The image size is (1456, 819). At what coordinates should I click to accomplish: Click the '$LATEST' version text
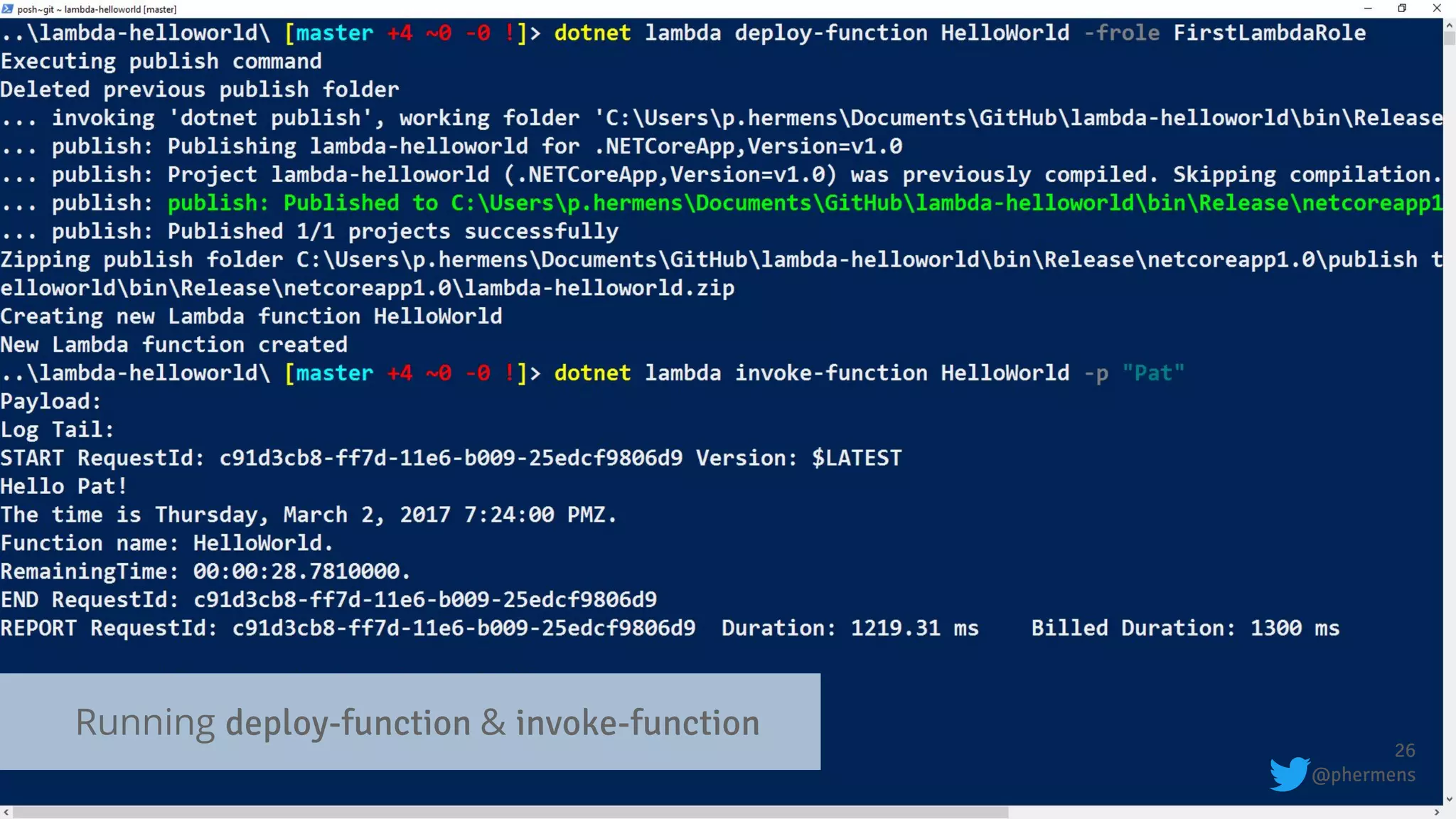[857, 458]
